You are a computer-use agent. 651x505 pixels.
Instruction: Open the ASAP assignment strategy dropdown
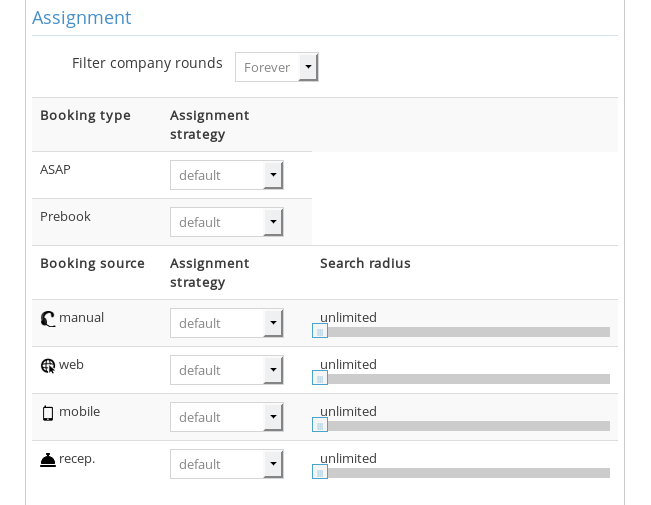tap(227, 175)
